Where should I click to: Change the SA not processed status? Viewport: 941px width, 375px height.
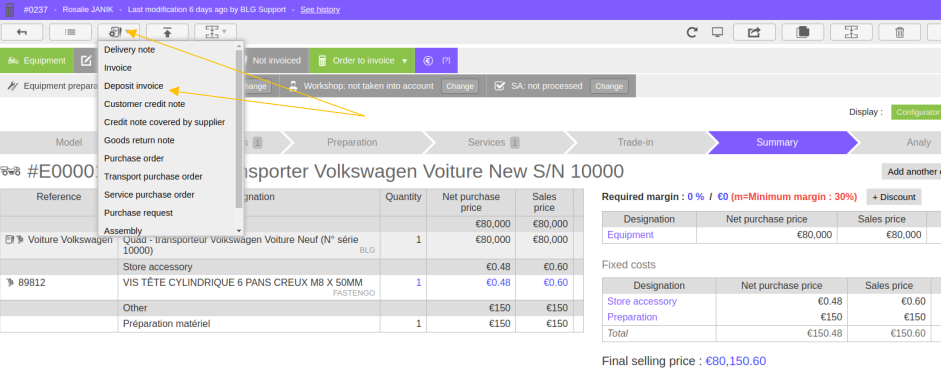point(609,86)
